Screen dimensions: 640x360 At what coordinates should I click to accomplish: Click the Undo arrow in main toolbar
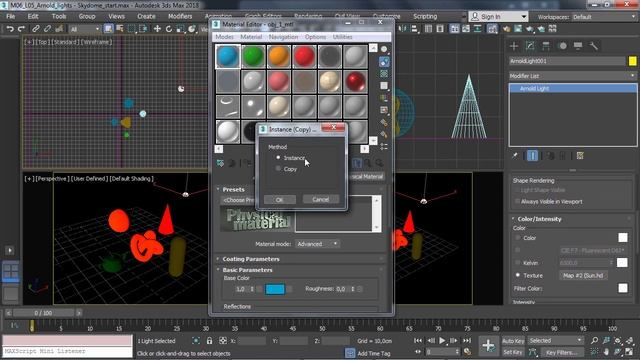click(10, 29)
